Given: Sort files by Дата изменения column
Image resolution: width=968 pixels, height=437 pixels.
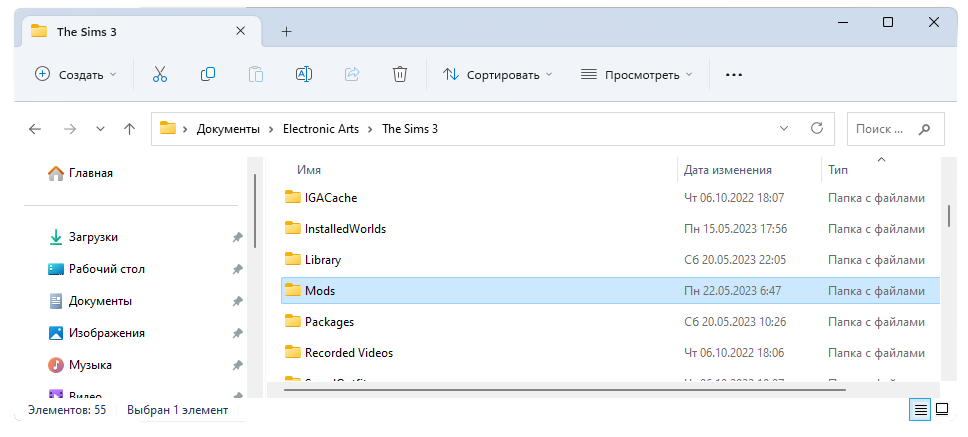Looking at the screenshot, I should [x=728, y=170].
